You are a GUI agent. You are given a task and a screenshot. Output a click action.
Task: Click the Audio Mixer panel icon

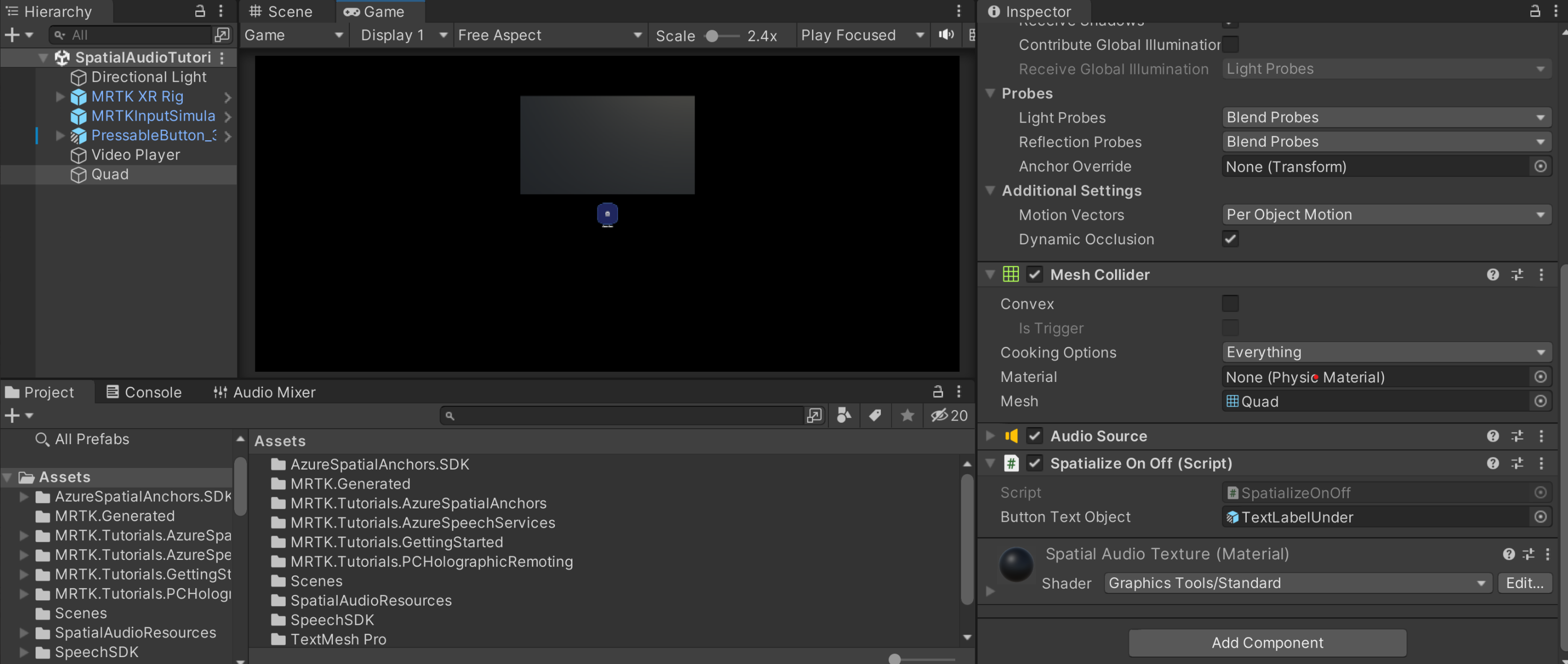[x=218, y=391]
